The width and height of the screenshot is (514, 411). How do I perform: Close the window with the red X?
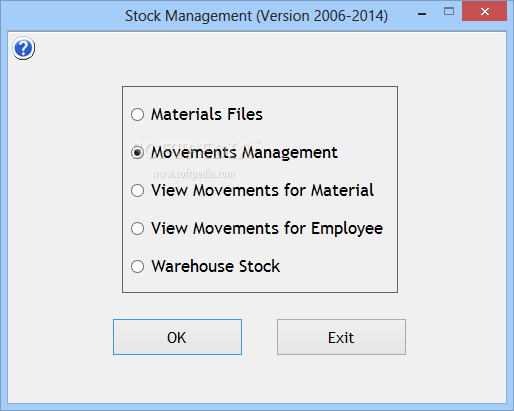[484, 11]
